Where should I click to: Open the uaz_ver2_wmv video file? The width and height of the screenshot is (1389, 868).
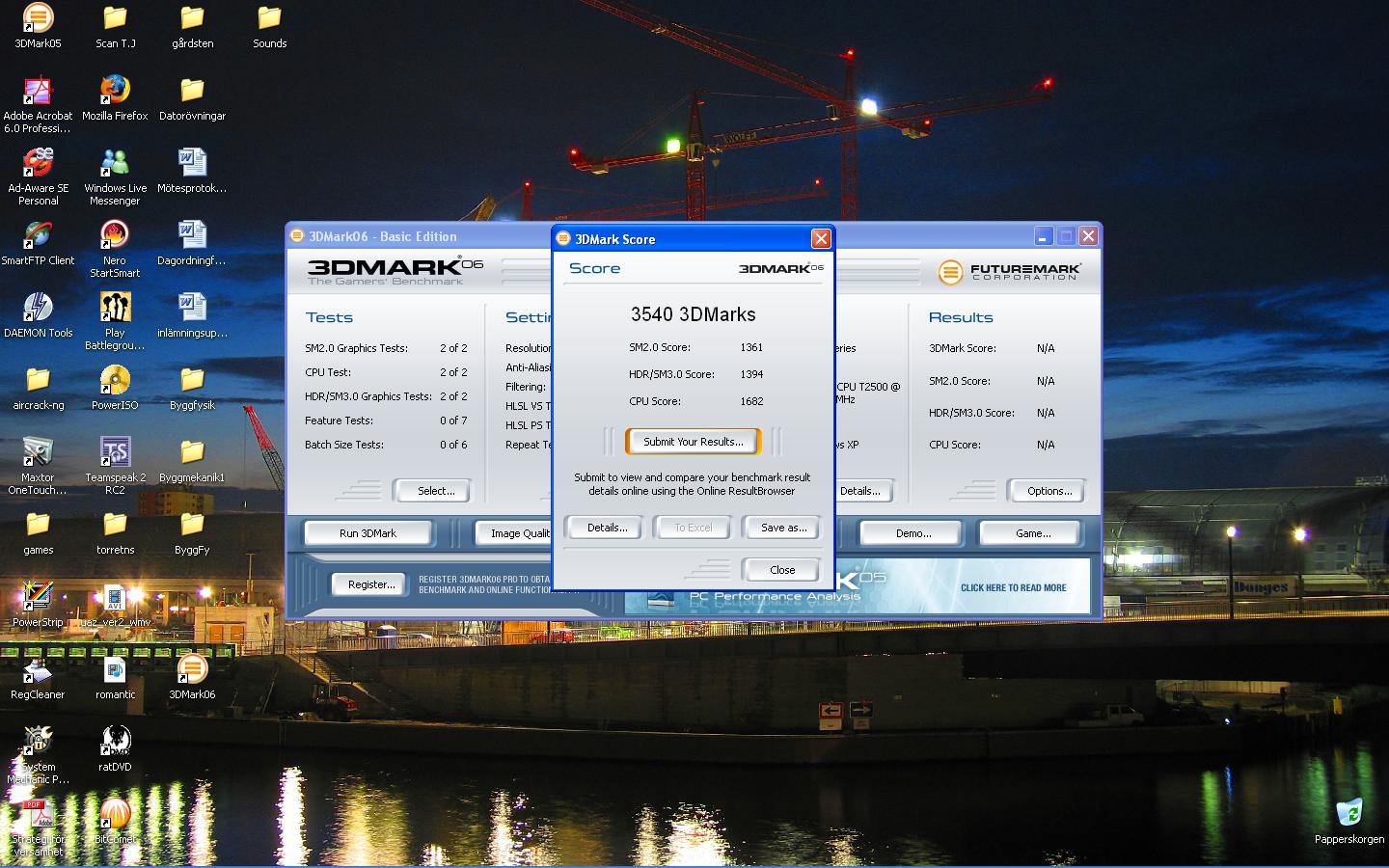(115, 605)
